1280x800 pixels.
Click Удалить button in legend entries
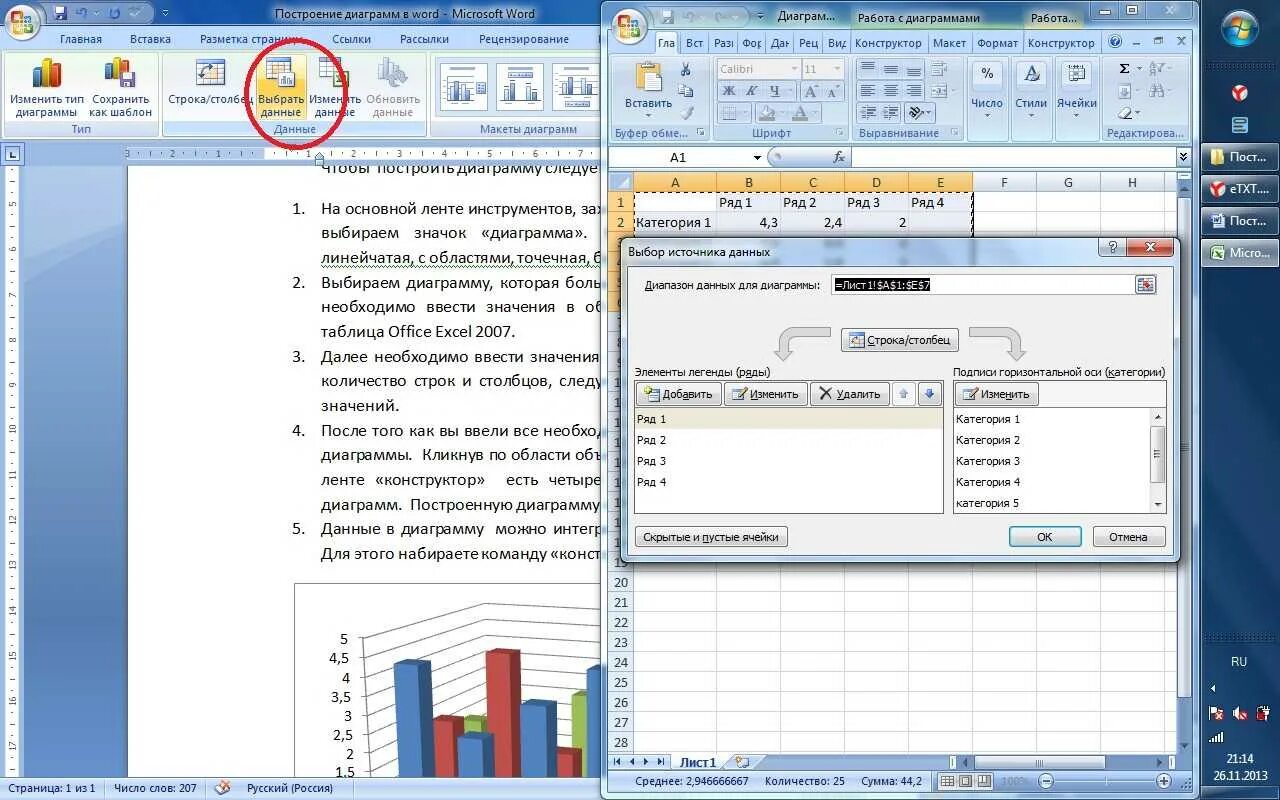coord(849,394)
